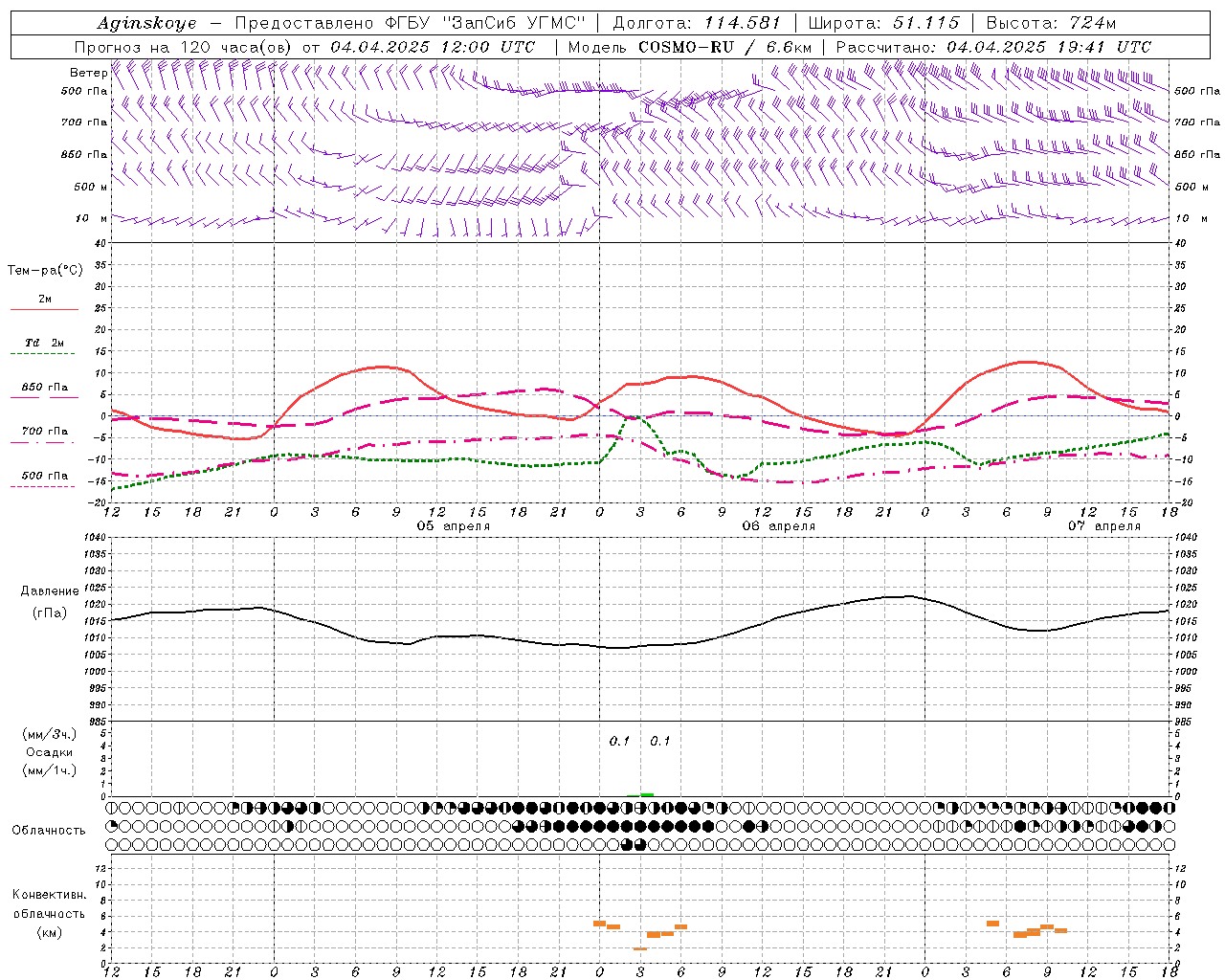Image resolution: width=1225 pixels, height=980 pixels.
Task: Click "Прогноз на 120 часа(ов)" text
Action: click(x=184, y=47)
